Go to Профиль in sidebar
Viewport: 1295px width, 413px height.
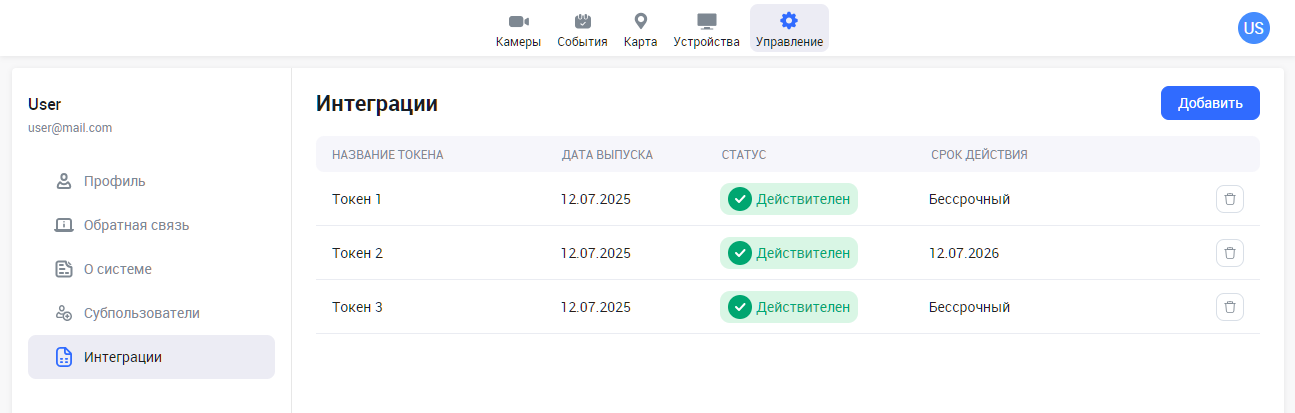click(x=114, y=181)
